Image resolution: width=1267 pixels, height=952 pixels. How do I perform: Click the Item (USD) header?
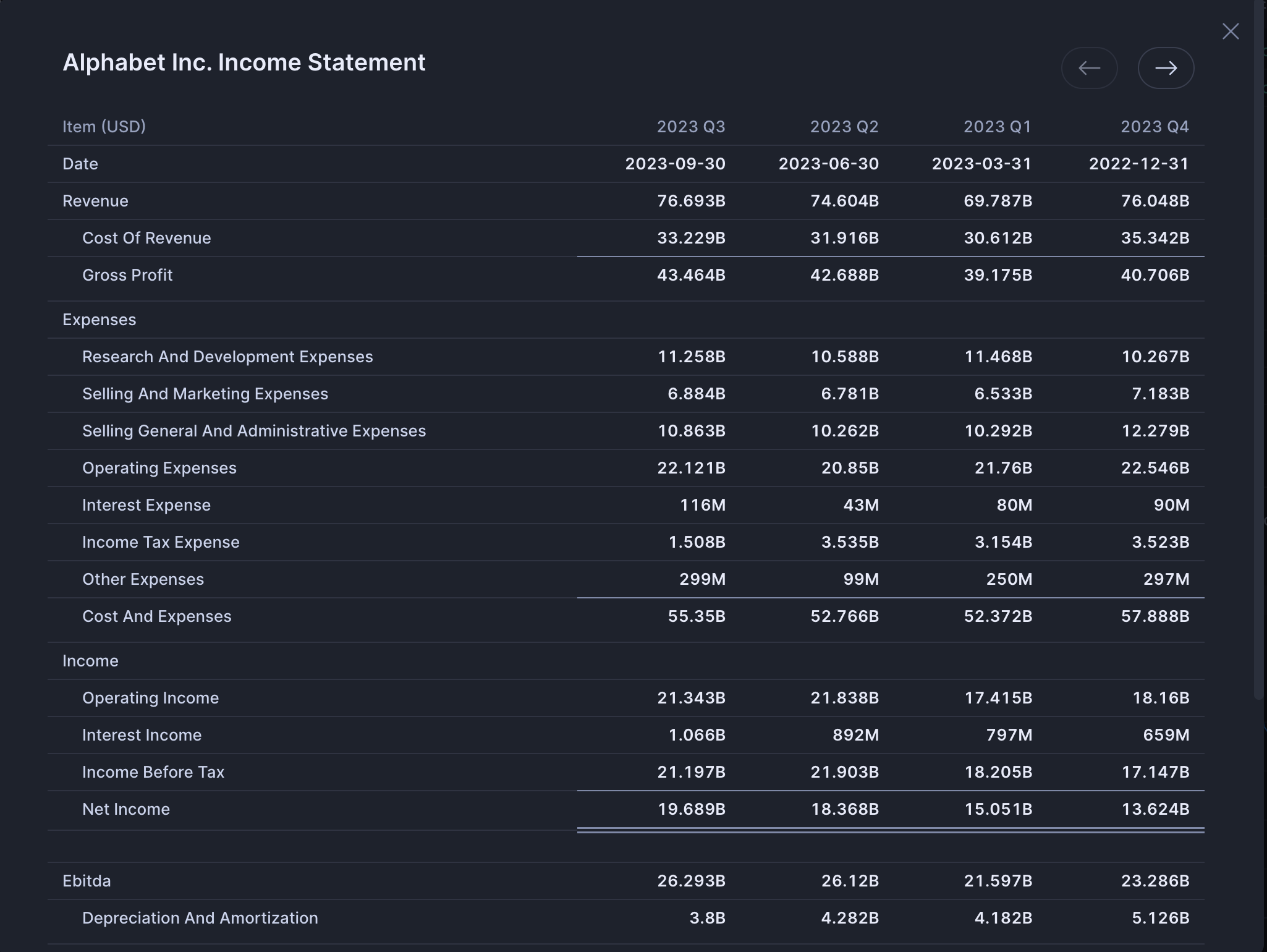tap(104, 127)
